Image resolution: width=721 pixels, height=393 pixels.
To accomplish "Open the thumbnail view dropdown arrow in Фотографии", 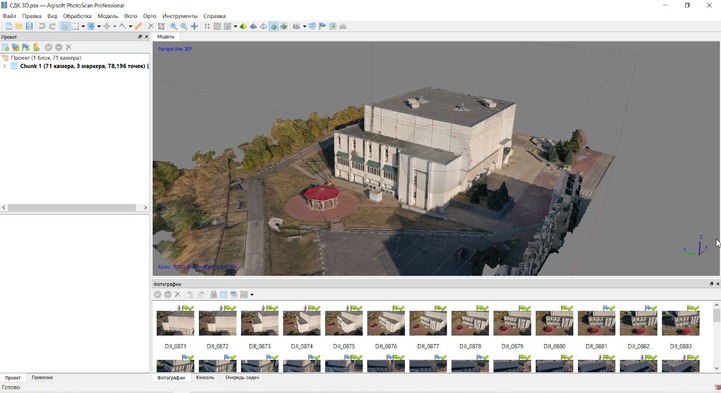I will (252, 294).
